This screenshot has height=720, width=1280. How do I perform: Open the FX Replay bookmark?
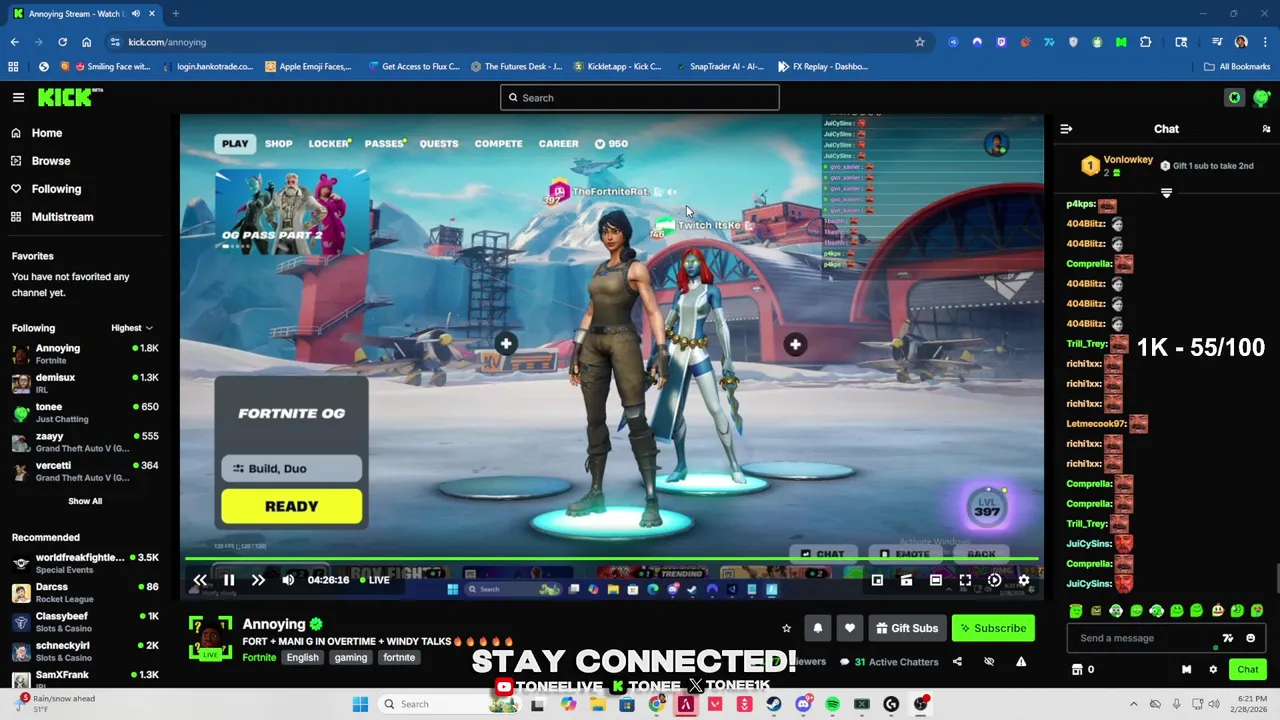click(x=822, y=67)
